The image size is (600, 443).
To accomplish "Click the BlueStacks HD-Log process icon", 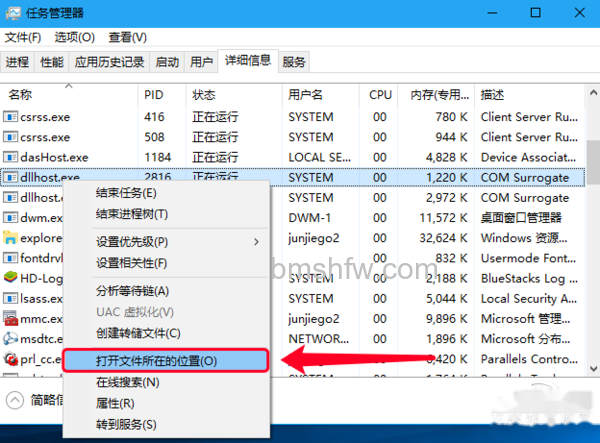I will click(10, 278).
